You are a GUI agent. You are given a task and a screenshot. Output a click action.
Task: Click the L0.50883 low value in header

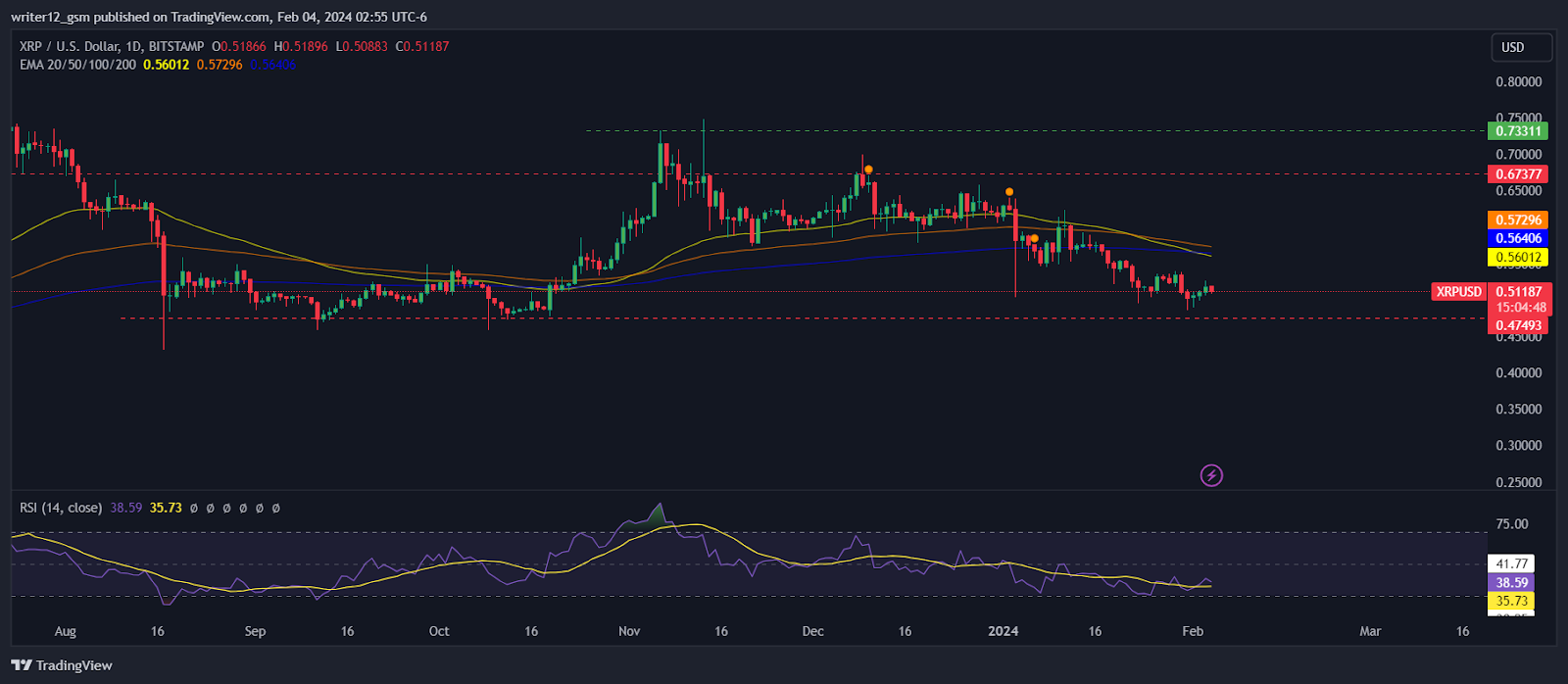click(x=362, y=46)
